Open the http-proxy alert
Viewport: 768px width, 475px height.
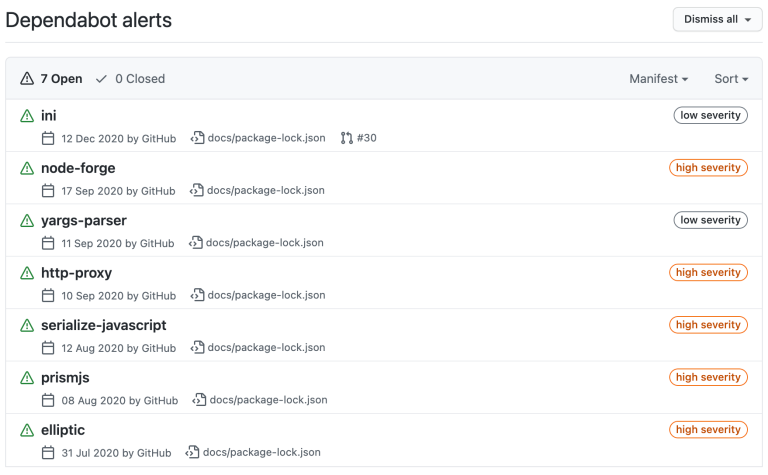(x=76, y=273)
